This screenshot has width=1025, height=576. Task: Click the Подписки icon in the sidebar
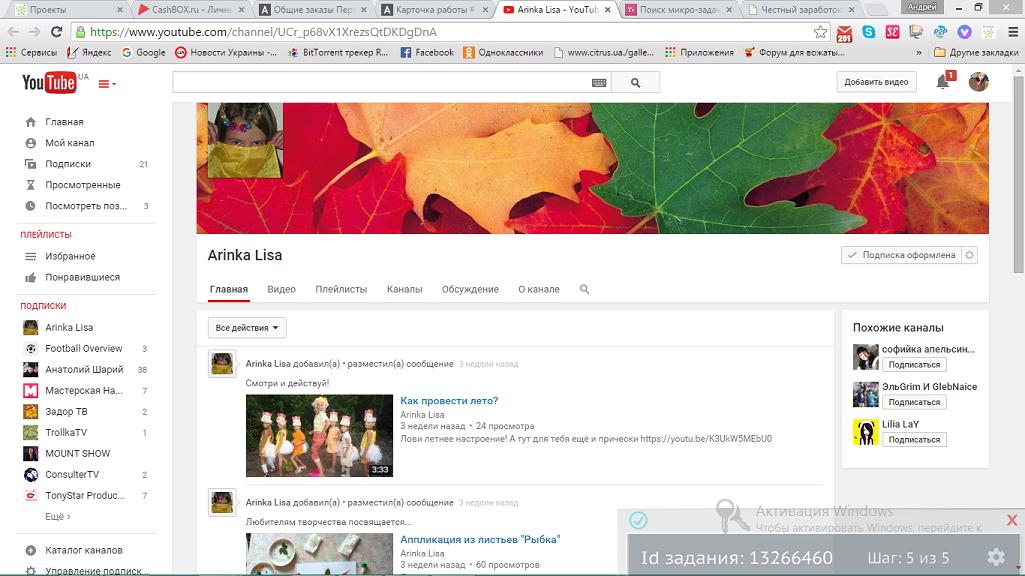click(31, 163)
